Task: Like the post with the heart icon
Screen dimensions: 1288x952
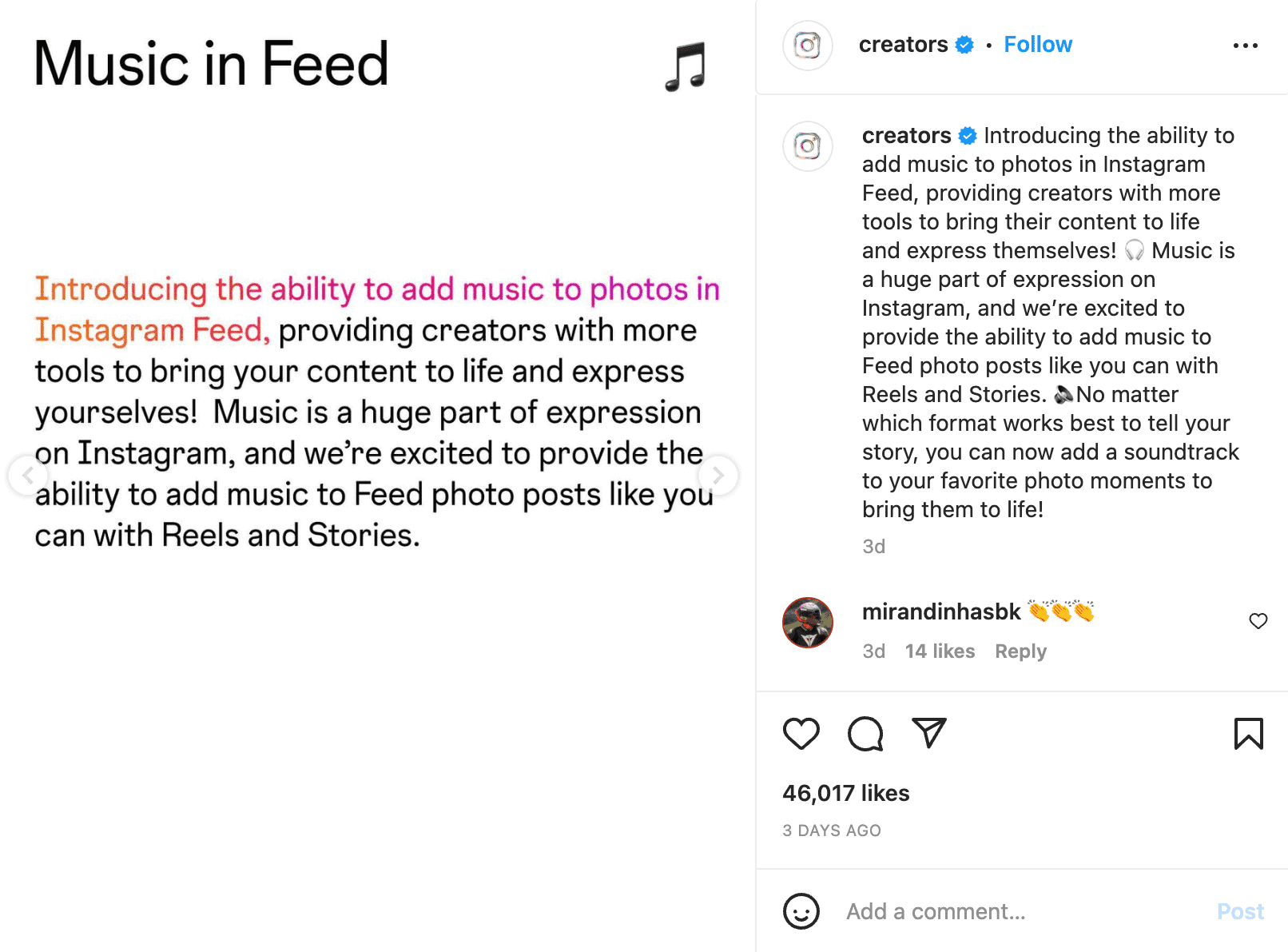Action: [x=801, y=734]
